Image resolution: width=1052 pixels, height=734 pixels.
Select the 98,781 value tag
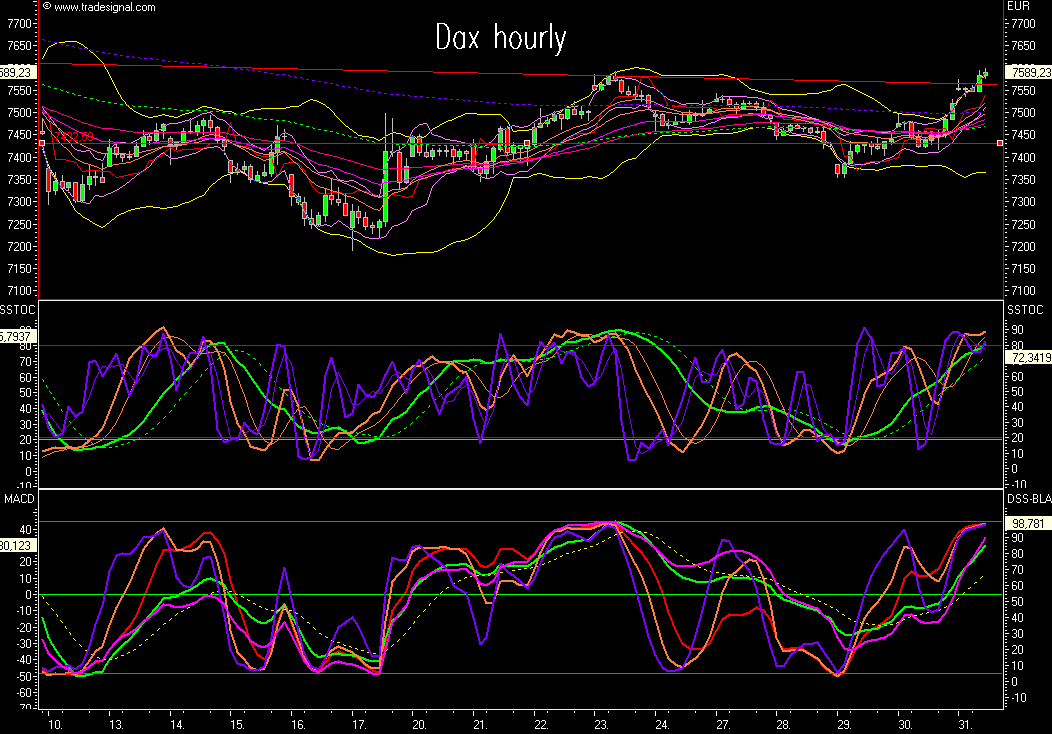pyautogui.click(x=1025, y=523)
